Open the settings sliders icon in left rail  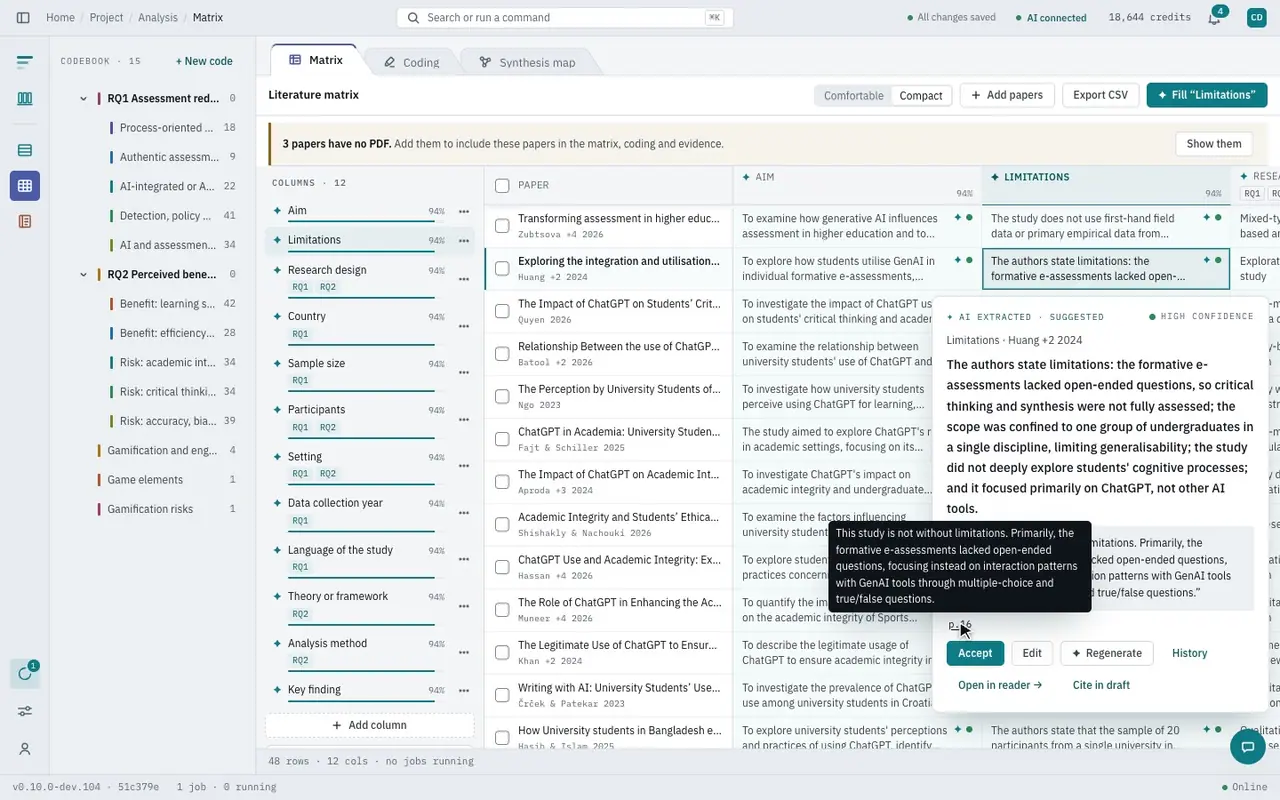(x=25, y=711)
